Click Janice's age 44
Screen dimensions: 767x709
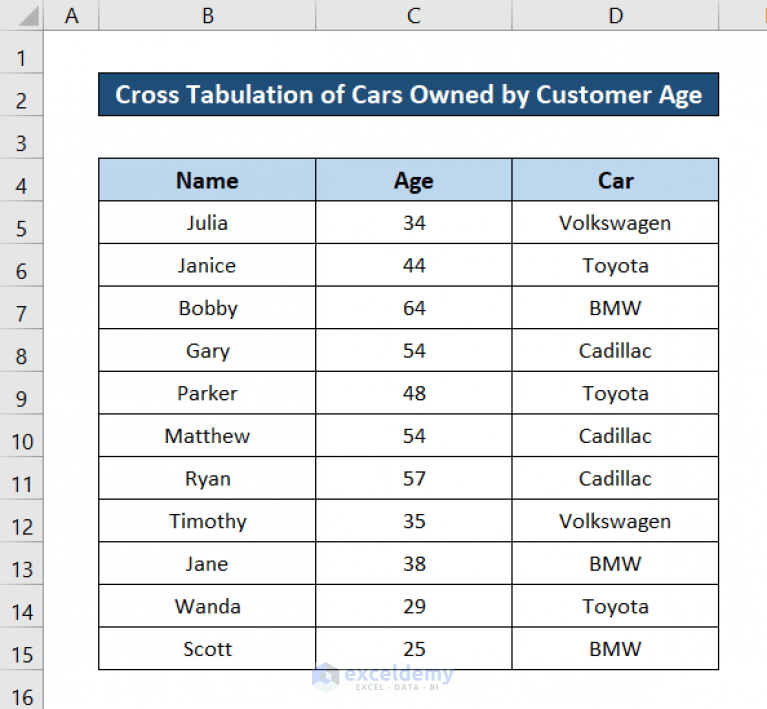(414, 265)
